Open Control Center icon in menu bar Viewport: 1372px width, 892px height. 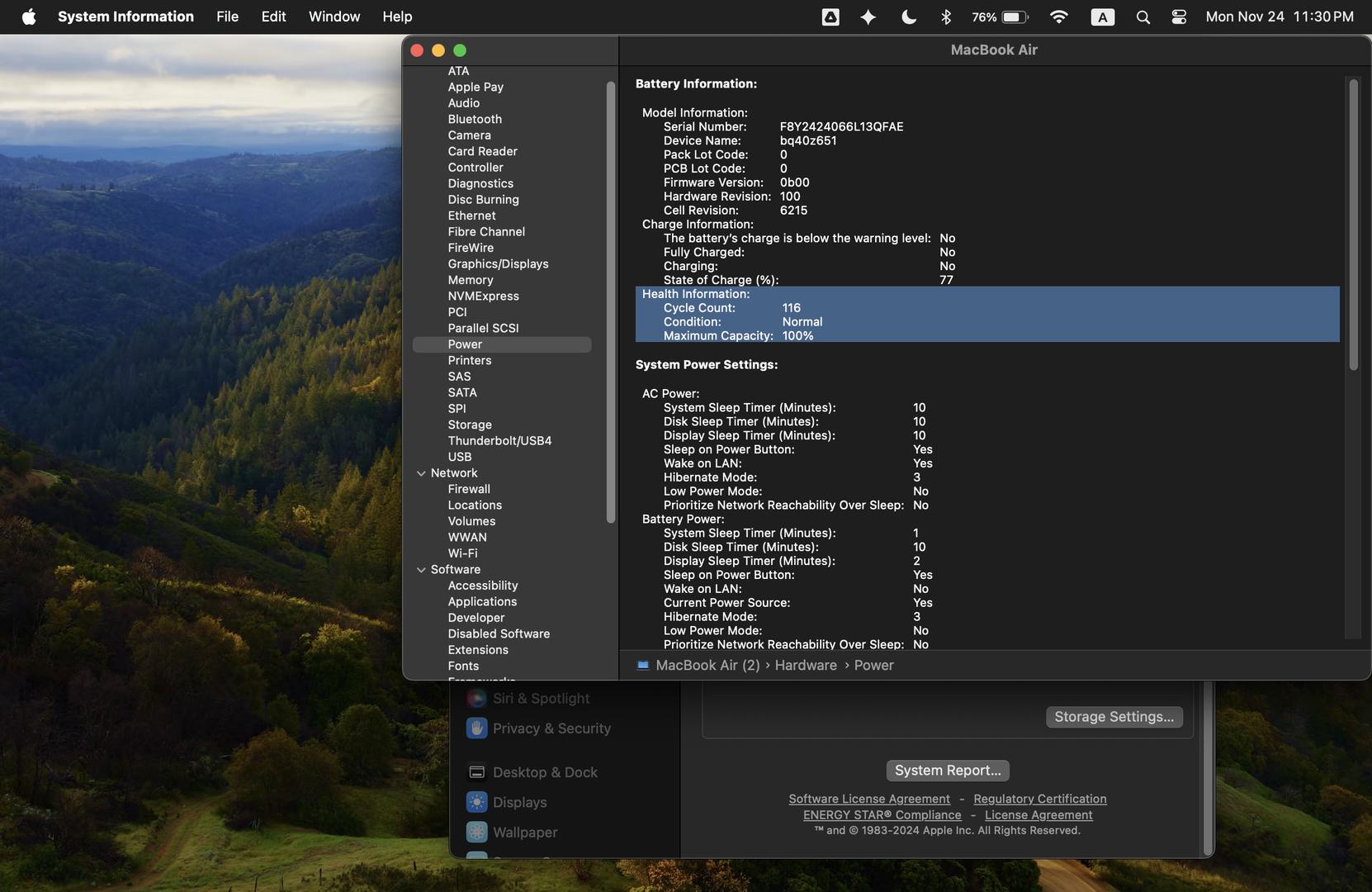point(1179,17)
